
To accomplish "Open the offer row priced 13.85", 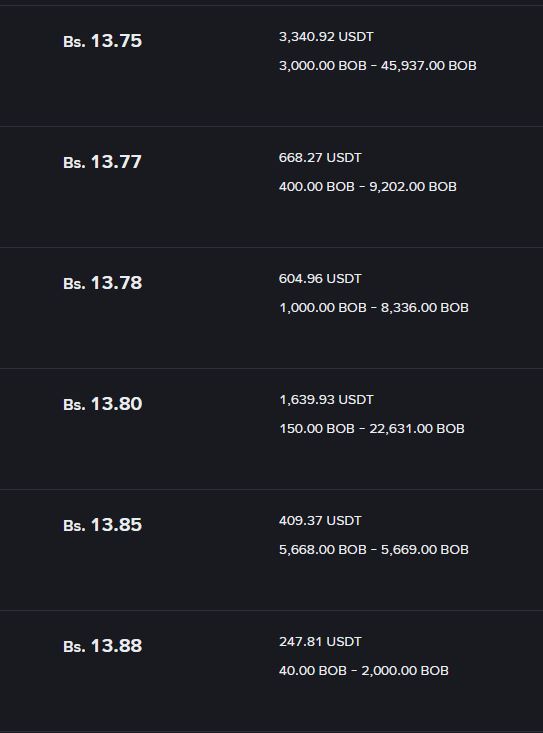I will coord(272,550).
